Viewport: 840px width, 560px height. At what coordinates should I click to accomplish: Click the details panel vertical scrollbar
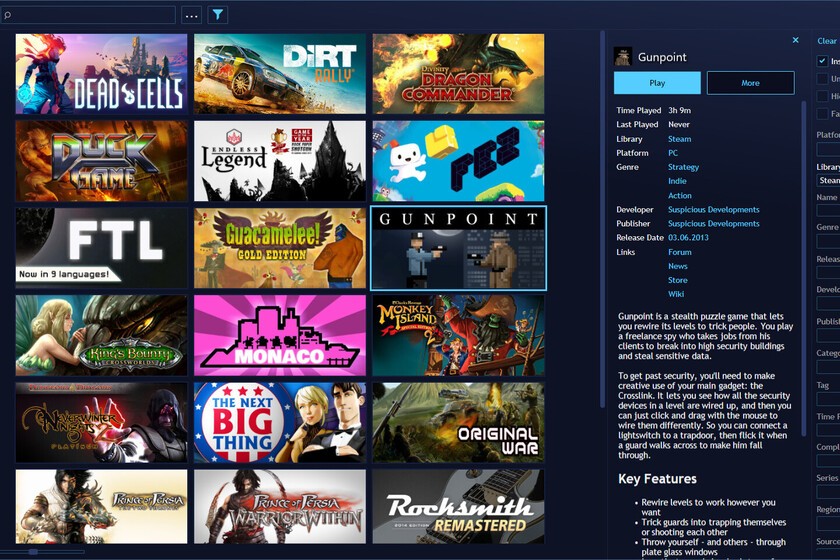(804, 268)
